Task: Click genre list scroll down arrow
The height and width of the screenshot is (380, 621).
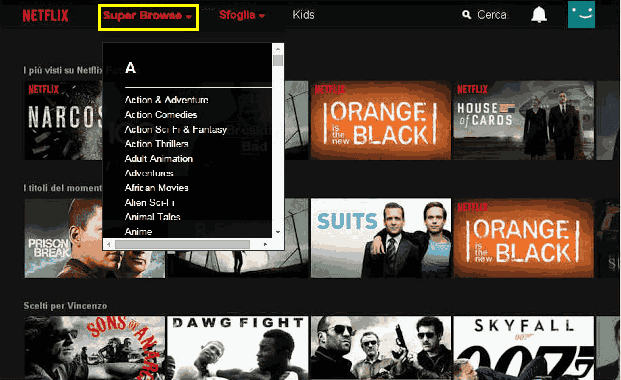Action: 278,232
